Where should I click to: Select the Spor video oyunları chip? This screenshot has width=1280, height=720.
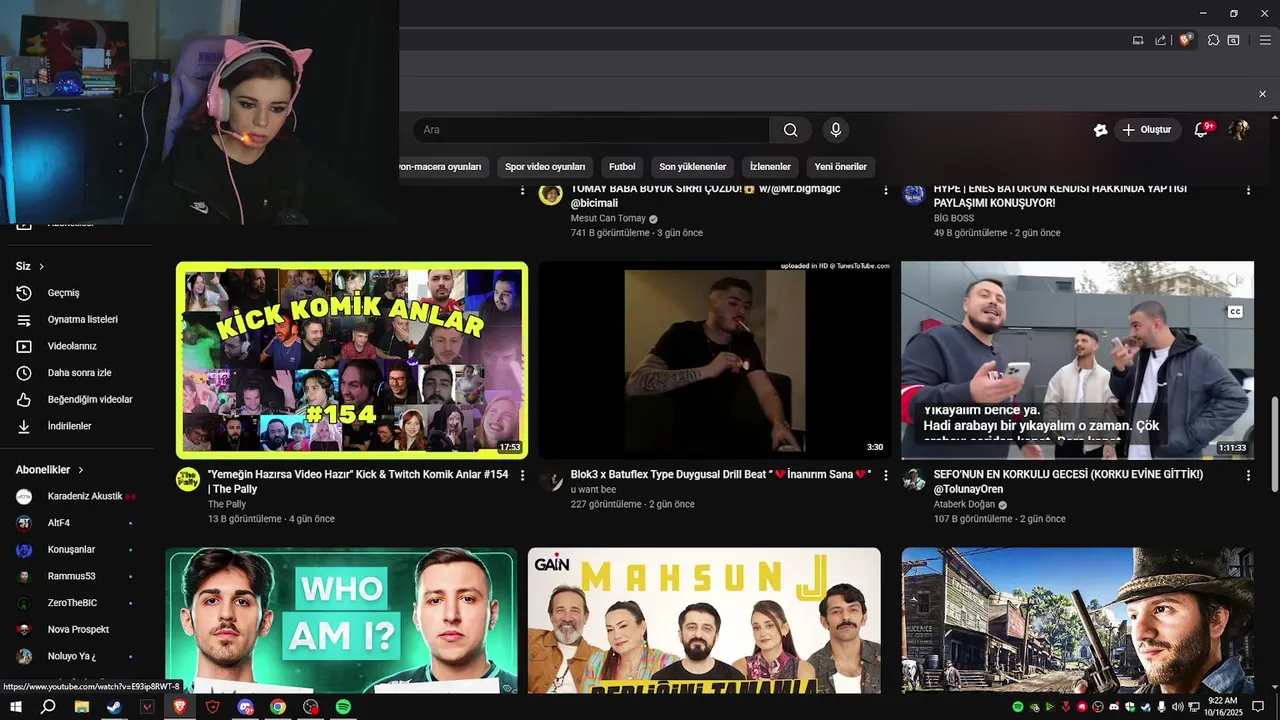(545, 167)
